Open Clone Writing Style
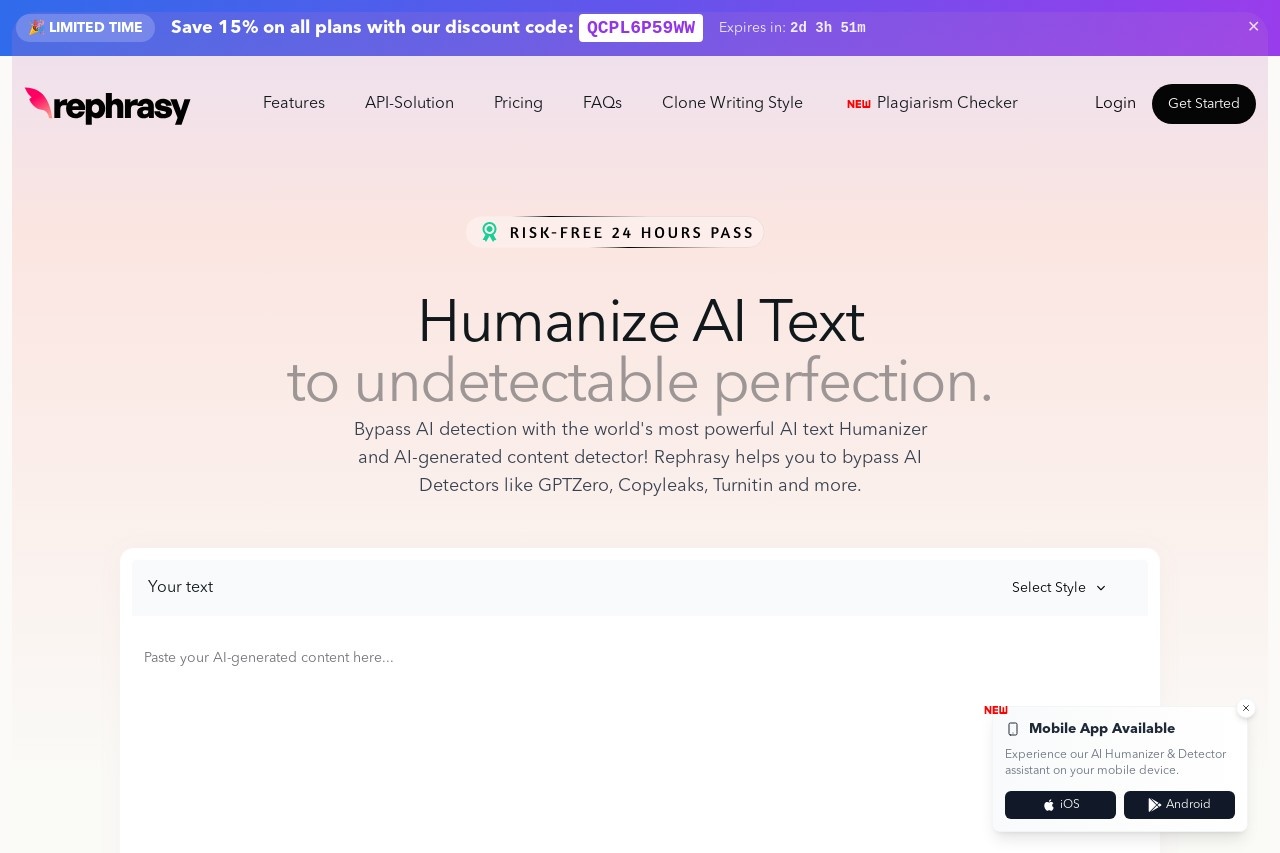 732,103
